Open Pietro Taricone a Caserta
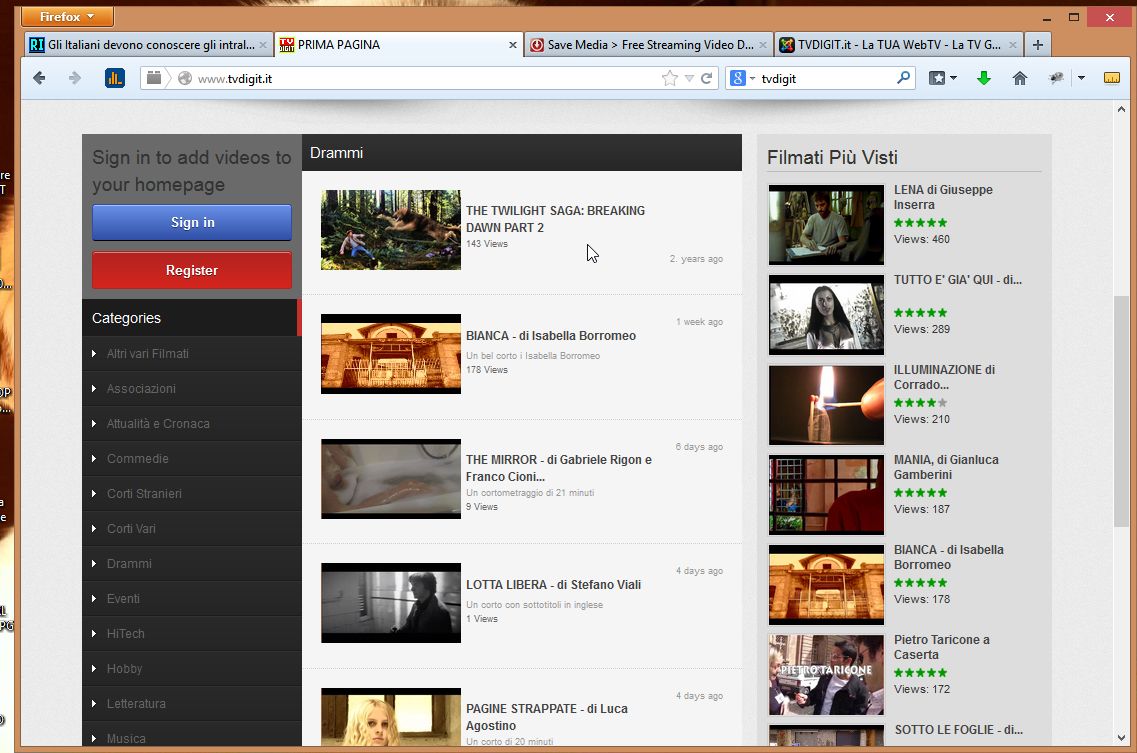The height and width of the screenshot is (753, 1137). 941,647
